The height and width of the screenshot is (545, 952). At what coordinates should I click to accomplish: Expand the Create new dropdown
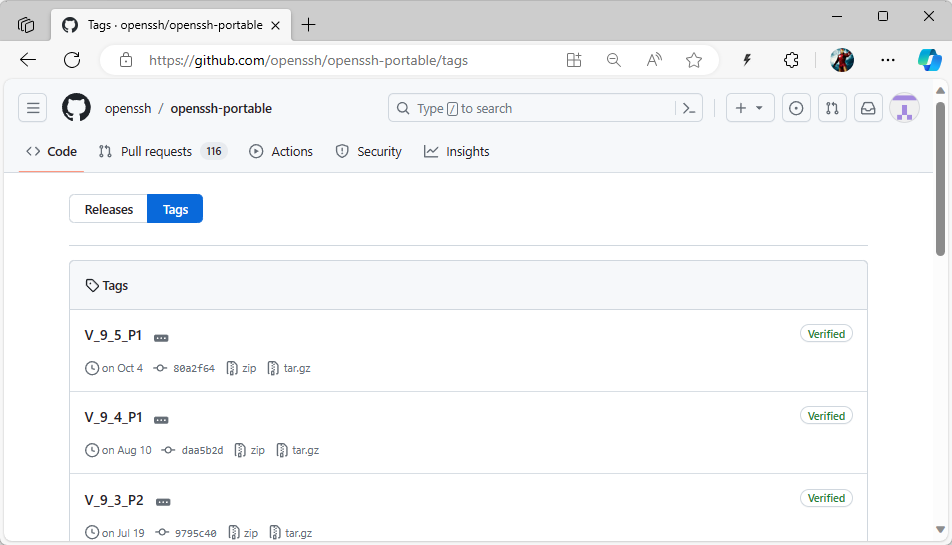[x=749, y=108]
